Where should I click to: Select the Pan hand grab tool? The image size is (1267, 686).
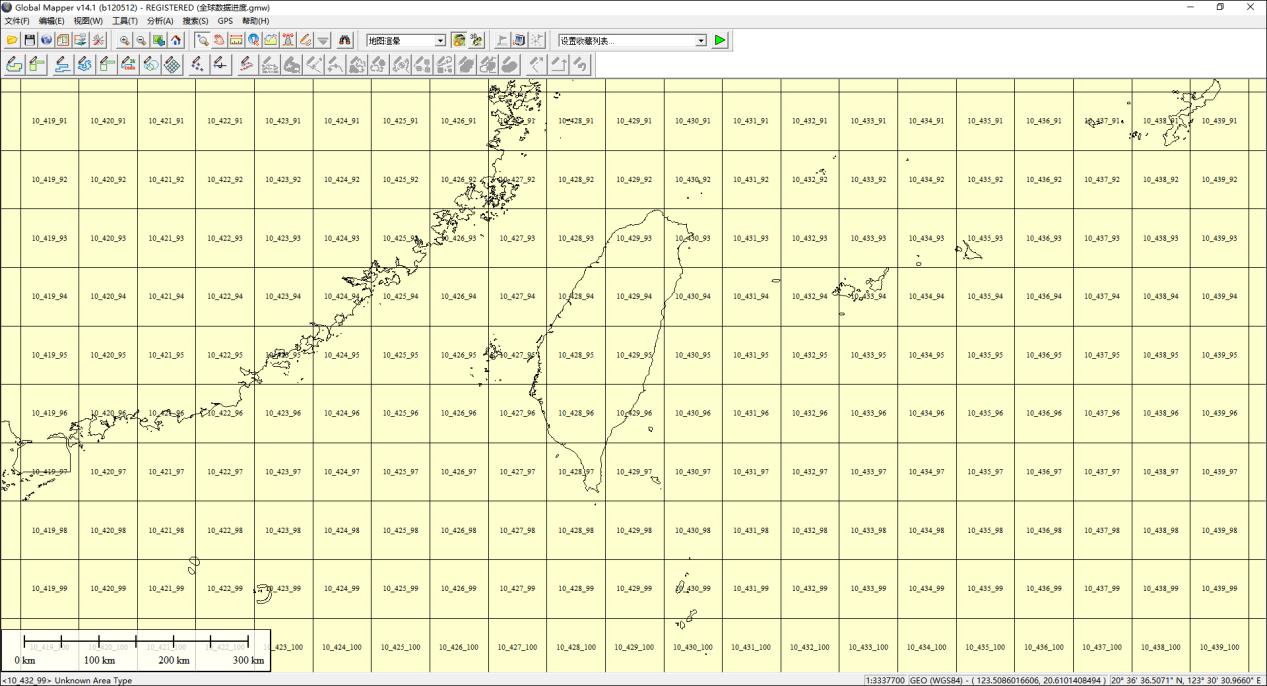point(219,40)
